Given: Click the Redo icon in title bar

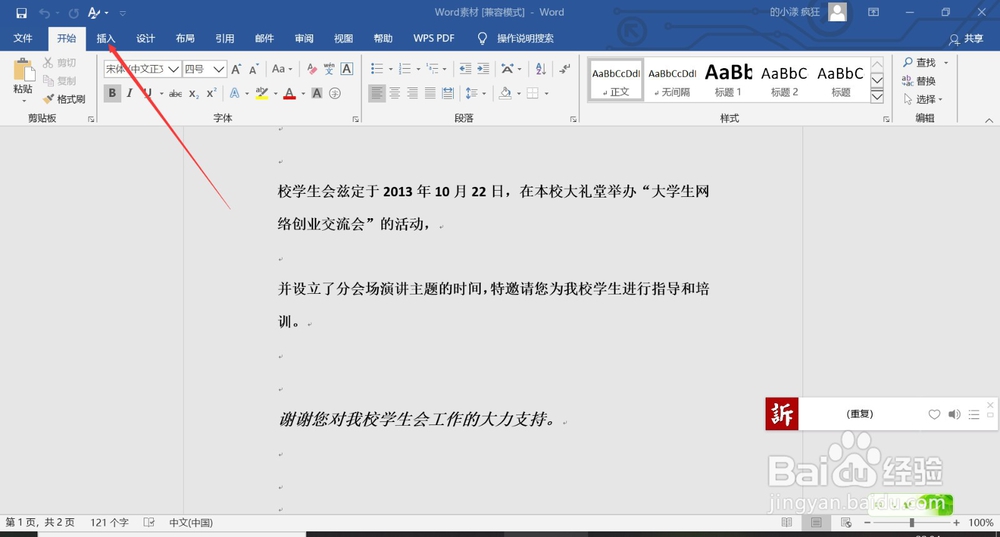Looking at the screenshot, I should [x=73, y=13].
